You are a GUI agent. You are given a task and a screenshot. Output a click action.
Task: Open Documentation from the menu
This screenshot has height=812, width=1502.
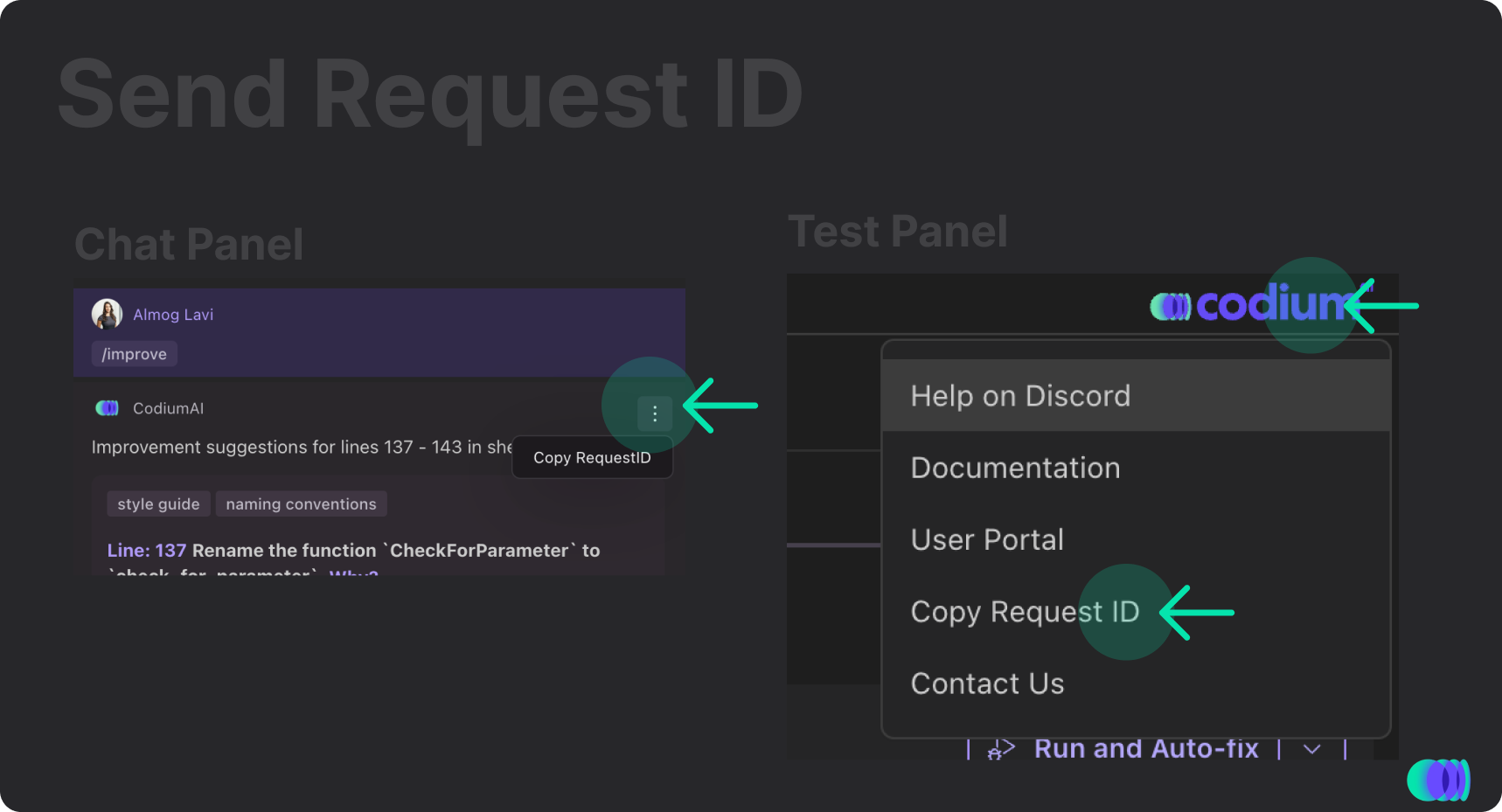pyautogui.click(x=1136, y=468)
